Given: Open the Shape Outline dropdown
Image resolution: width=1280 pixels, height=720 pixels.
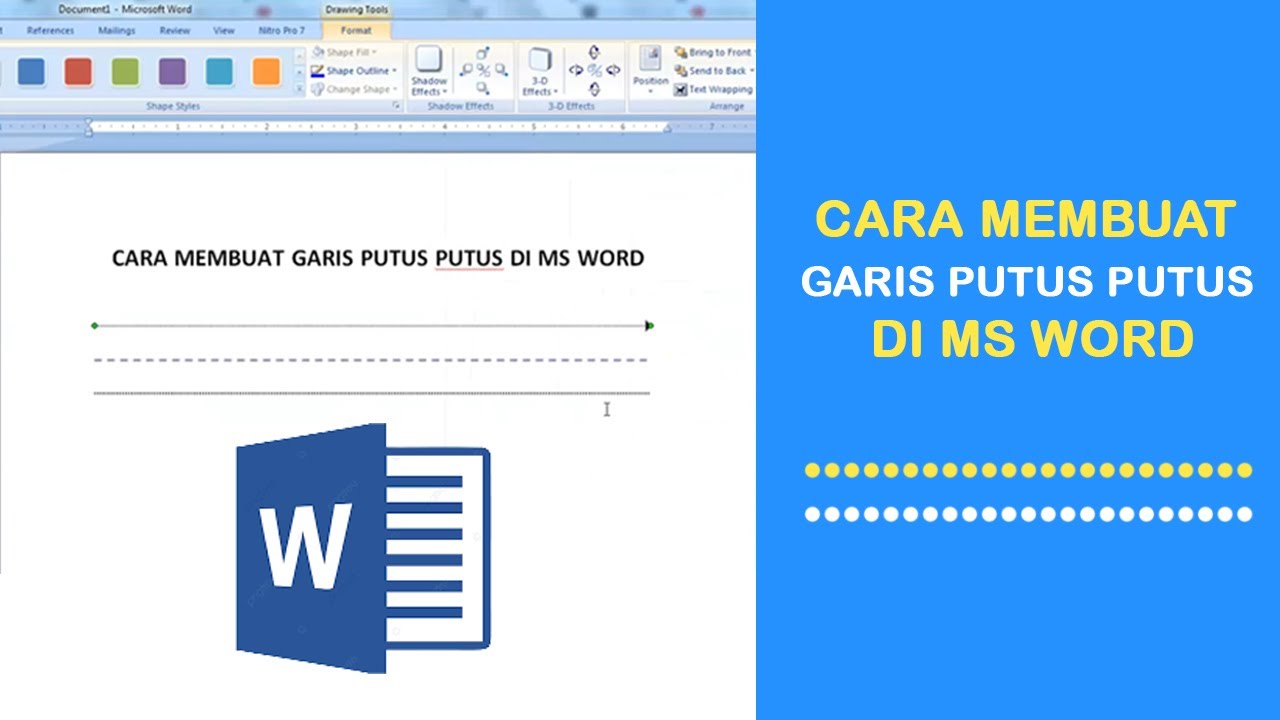Looking at the screenshot, I should pos(354,71).
